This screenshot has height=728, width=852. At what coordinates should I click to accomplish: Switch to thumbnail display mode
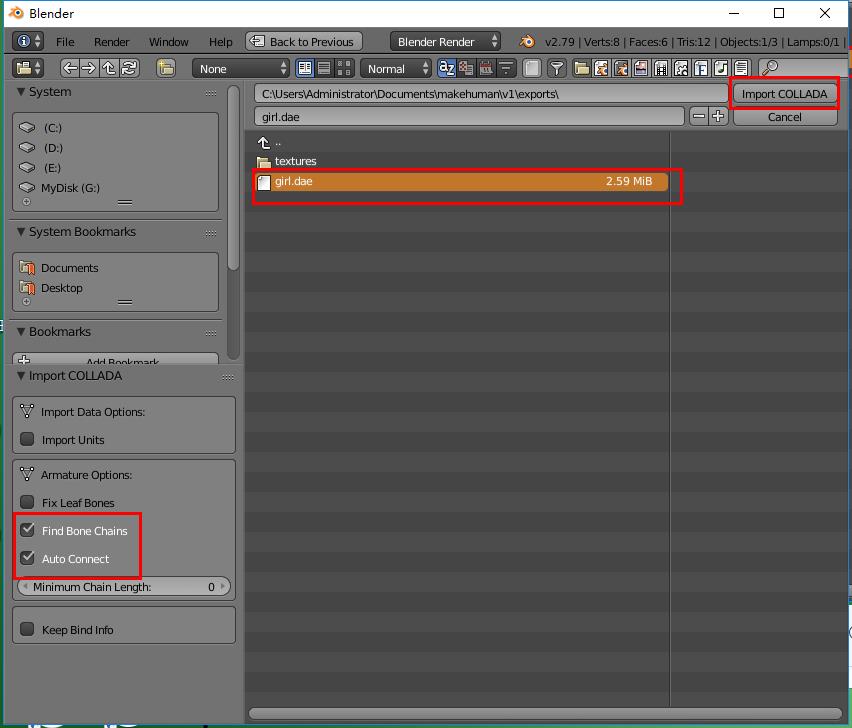click(x=344, y=68)
